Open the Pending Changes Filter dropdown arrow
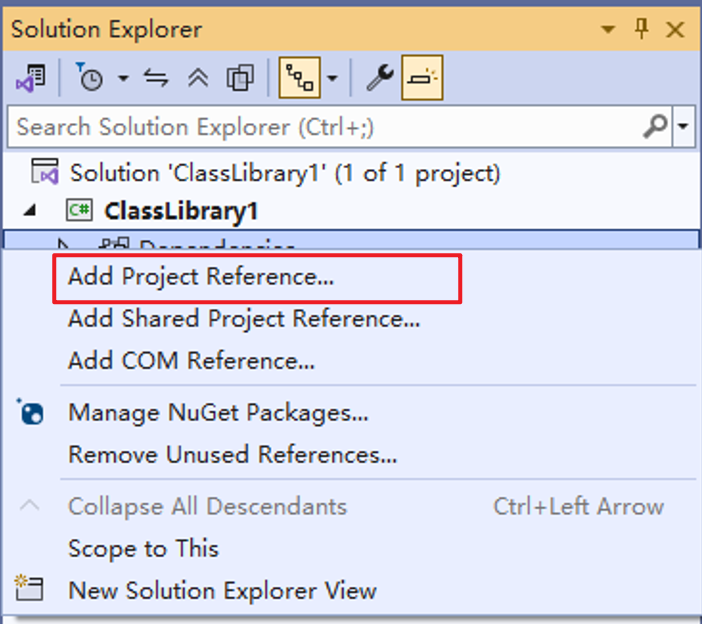Screen dimensions: 702x624 (x=124, y=78)
